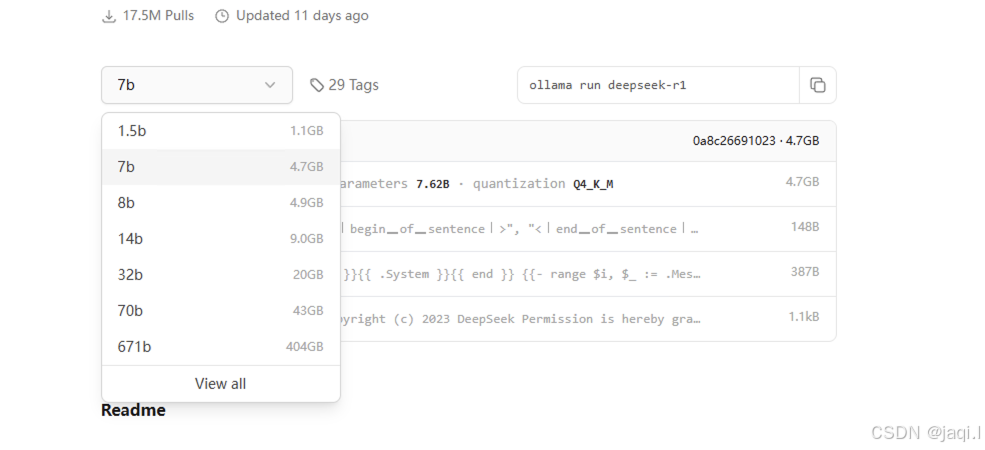Click the 387B file size value
This screenshot has width=985, height=450.
coord(805,272)
